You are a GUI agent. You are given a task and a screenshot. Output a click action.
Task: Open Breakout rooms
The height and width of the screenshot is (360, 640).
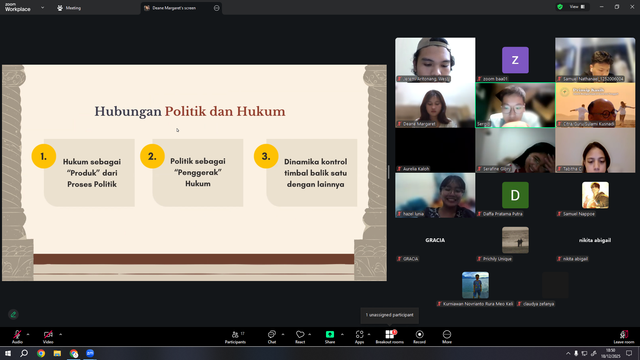(x=389, y=336)
